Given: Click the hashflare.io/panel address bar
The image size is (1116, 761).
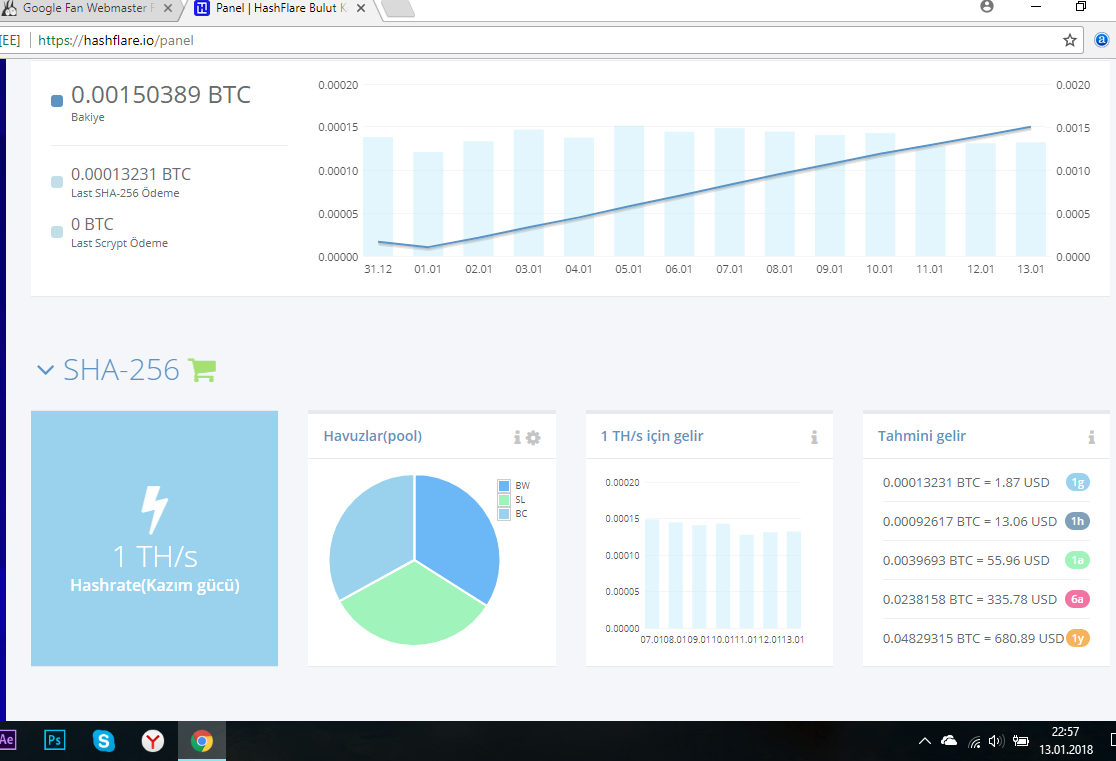Looking at the screenshot, I should (541, 41).
